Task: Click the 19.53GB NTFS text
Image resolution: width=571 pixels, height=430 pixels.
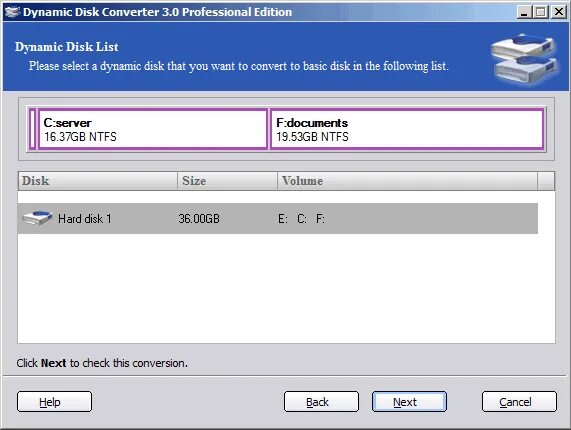Action: (312, 137)
